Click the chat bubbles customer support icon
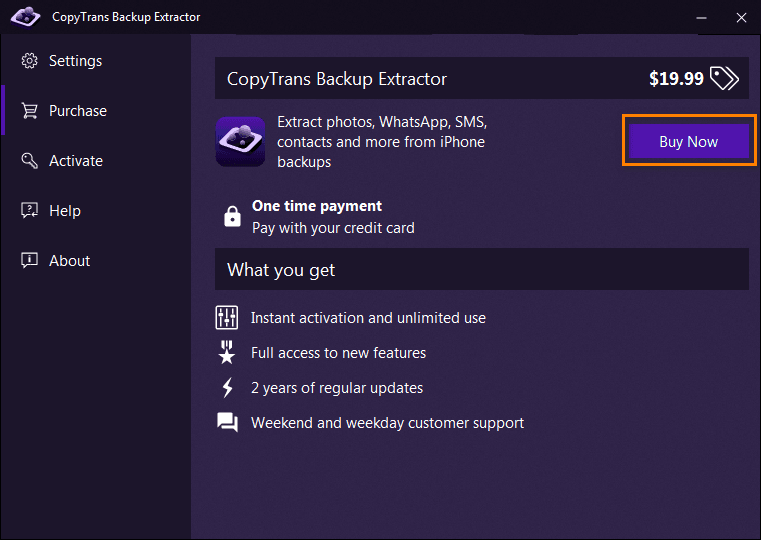761x540 pixels. (228, 422)
